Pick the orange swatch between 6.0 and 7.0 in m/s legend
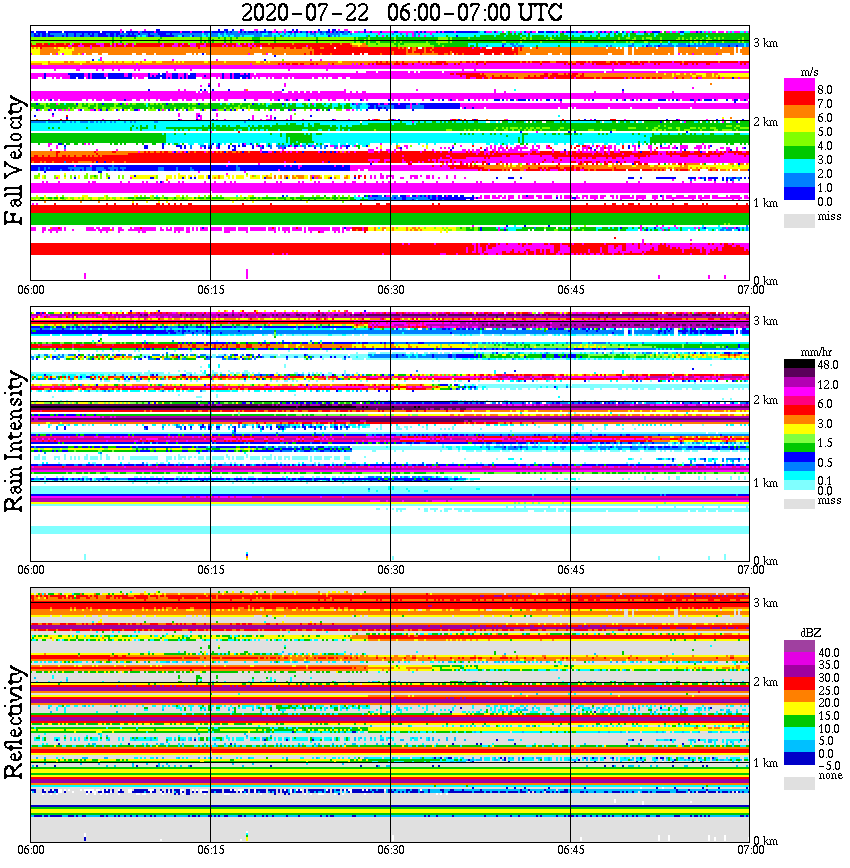The image size is (850, 868). point(799,112)
